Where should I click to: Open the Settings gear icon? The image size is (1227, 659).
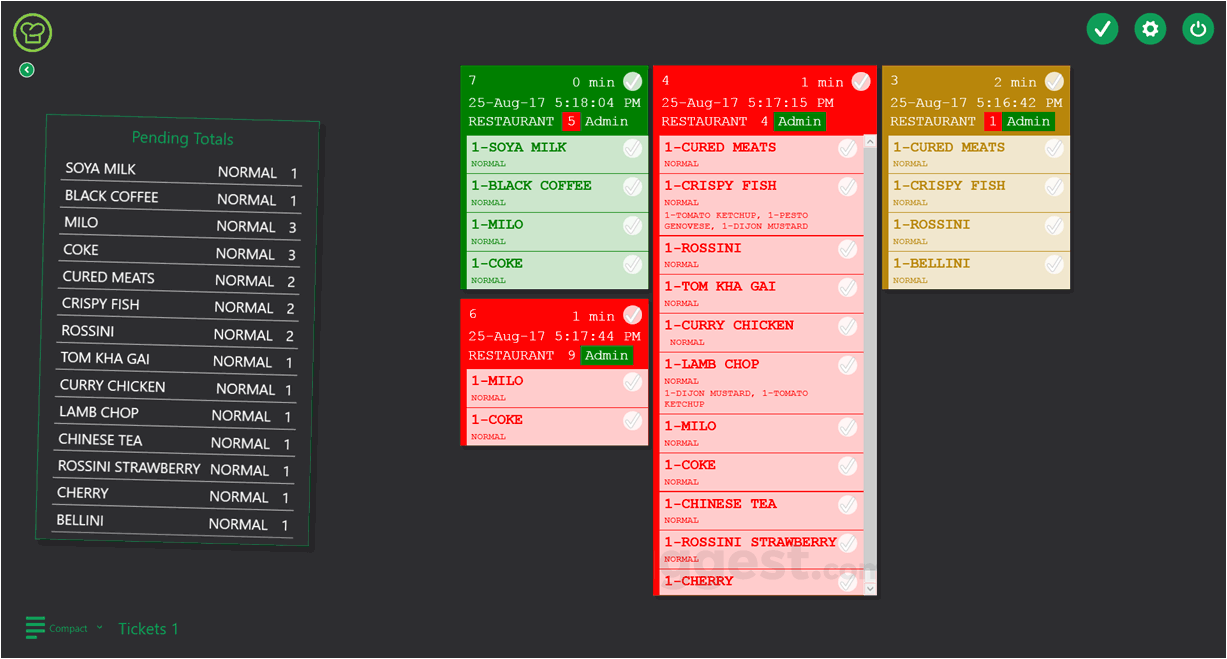(x=1150, y=29)
